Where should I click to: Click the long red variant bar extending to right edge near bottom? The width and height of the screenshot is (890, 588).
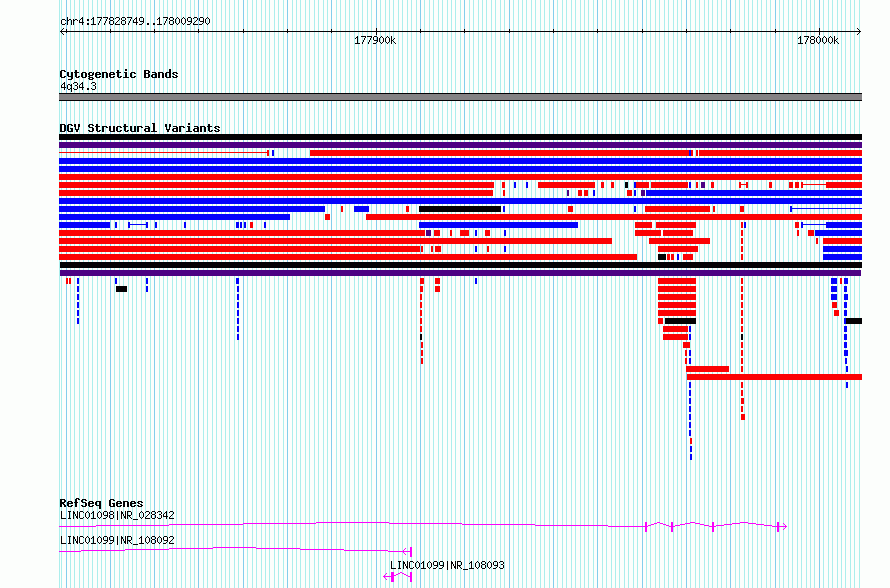pyautogui.click(x=774, y=377)
